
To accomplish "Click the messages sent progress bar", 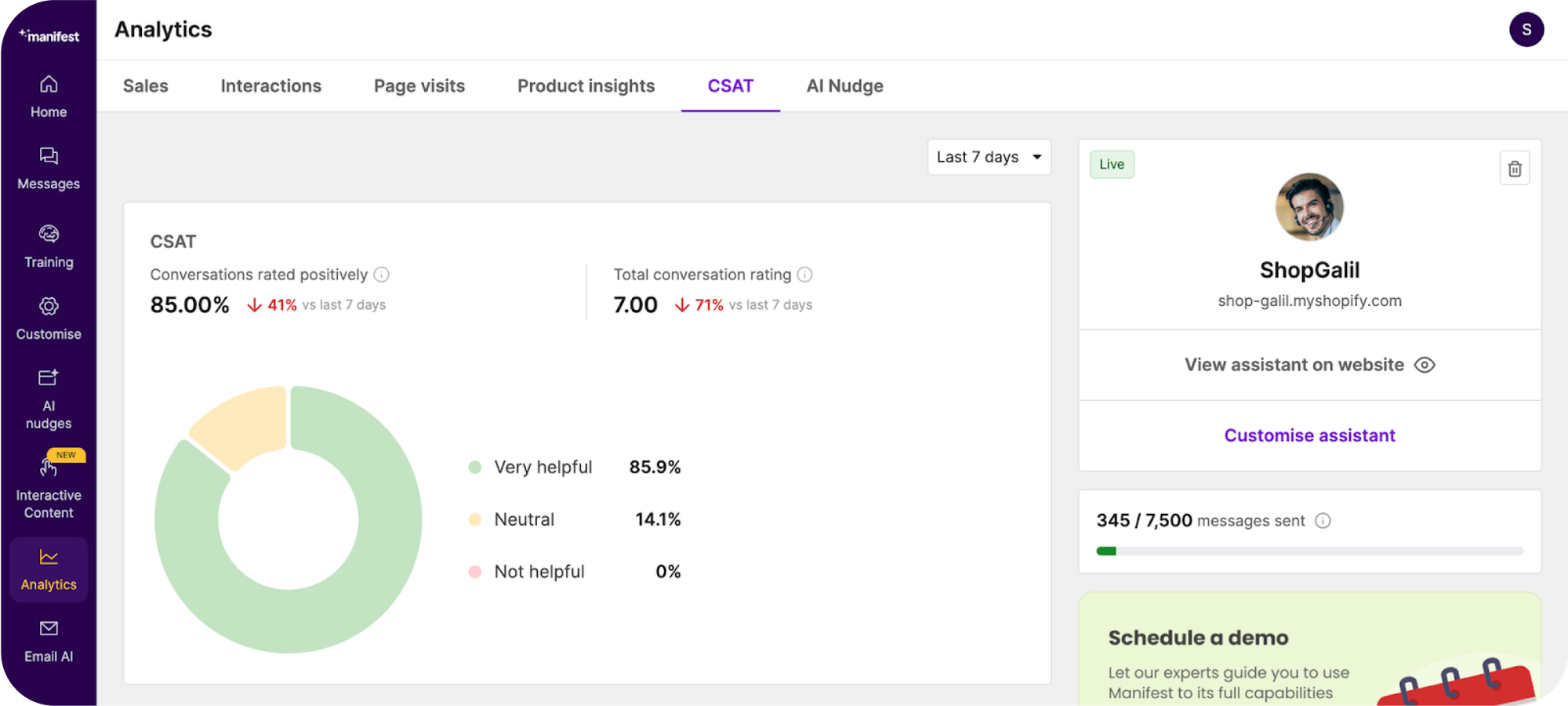I will [1308, 551].
